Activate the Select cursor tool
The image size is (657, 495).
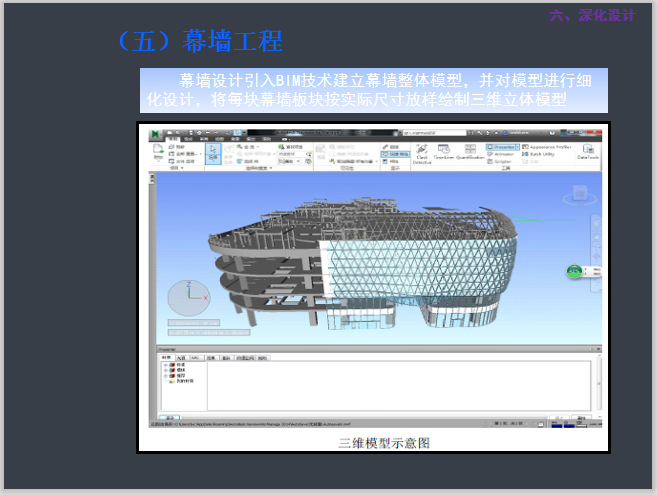point(212,154)
